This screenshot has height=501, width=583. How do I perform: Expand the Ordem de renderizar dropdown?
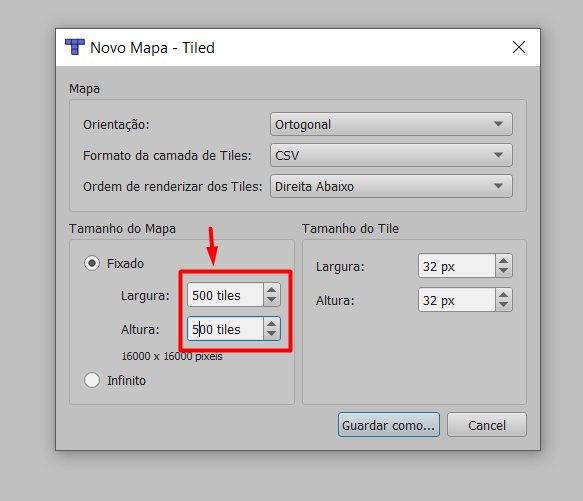click(391, 186)
